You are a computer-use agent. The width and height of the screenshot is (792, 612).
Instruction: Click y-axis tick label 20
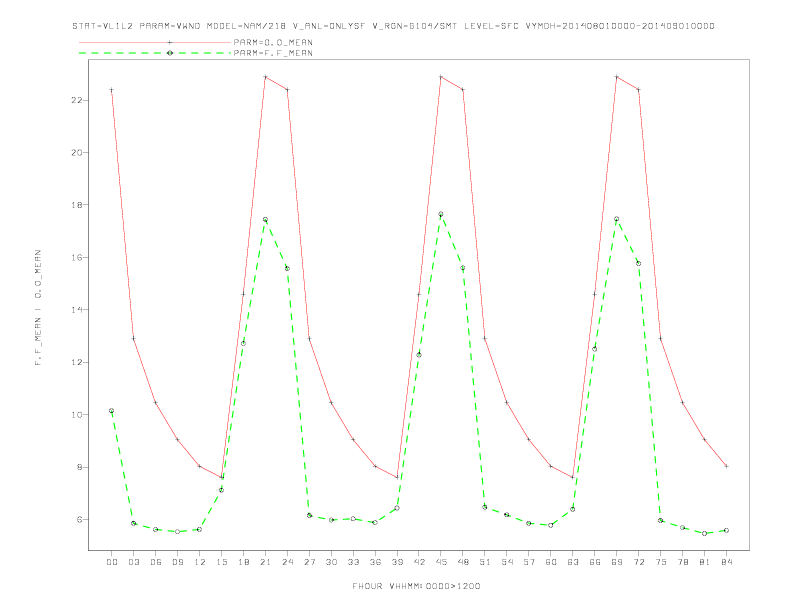pyautogui.click(x=77, y=152)
